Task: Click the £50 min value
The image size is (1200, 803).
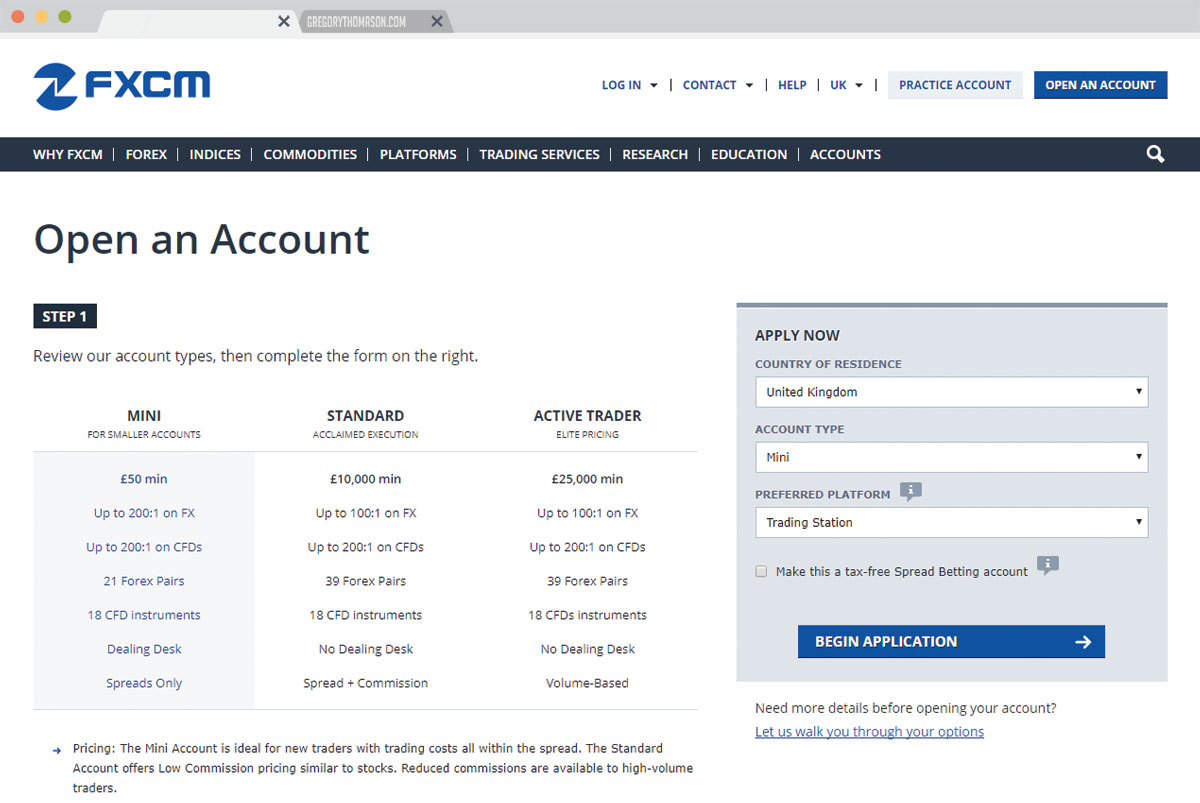Action: tap(144, 479)
